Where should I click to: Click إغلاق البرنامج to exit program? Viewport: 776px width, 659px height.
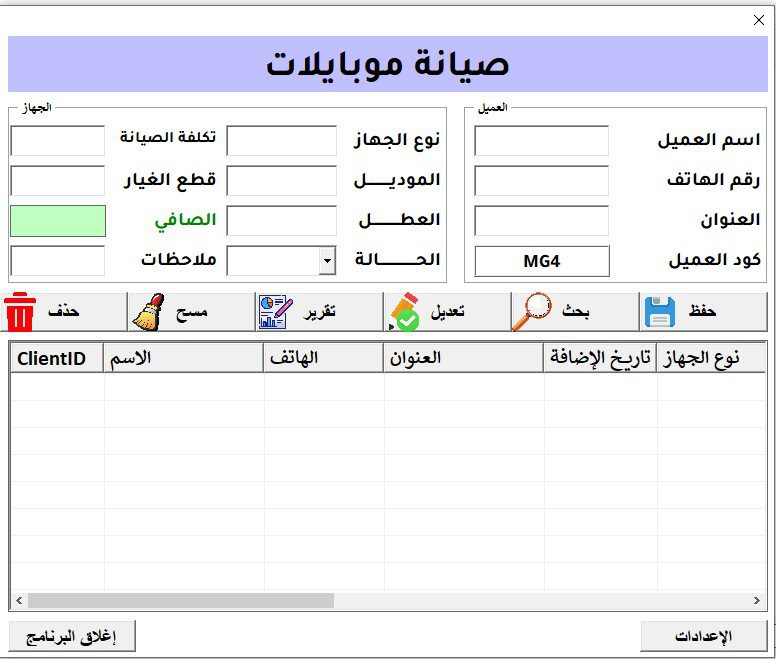pyautogui.click(x=72, y=636)
